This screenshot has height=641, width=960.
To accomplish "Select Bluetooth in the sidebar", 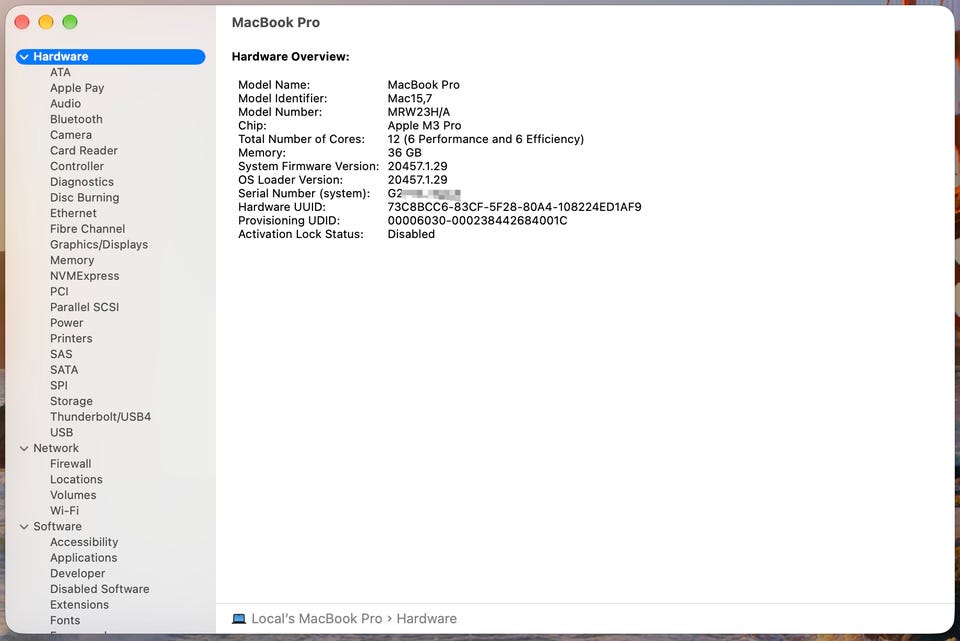I will coord(77,119).
